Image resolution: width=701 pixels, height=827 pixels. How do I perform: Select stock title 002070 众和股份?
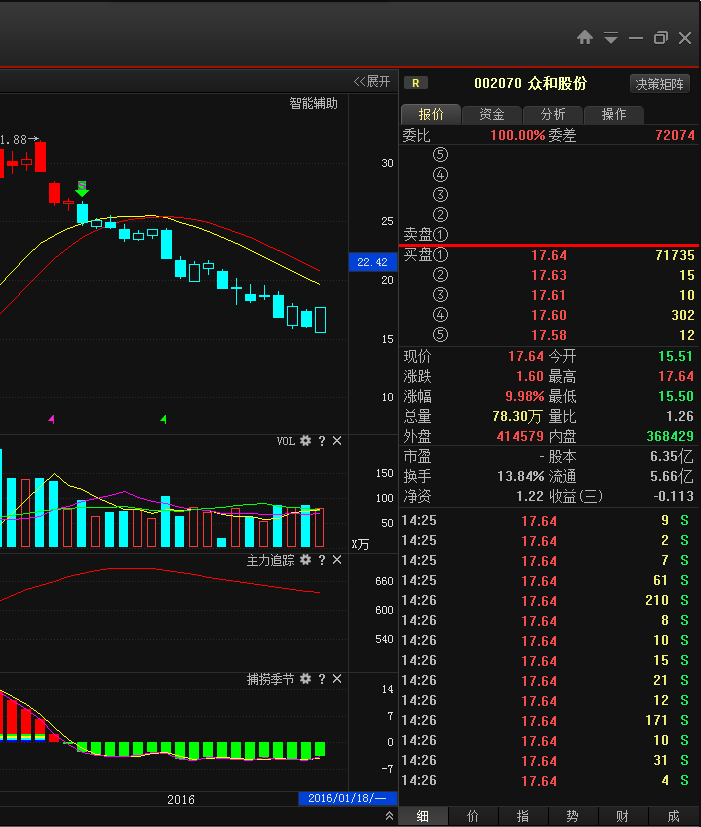click(x=530, y=83)
